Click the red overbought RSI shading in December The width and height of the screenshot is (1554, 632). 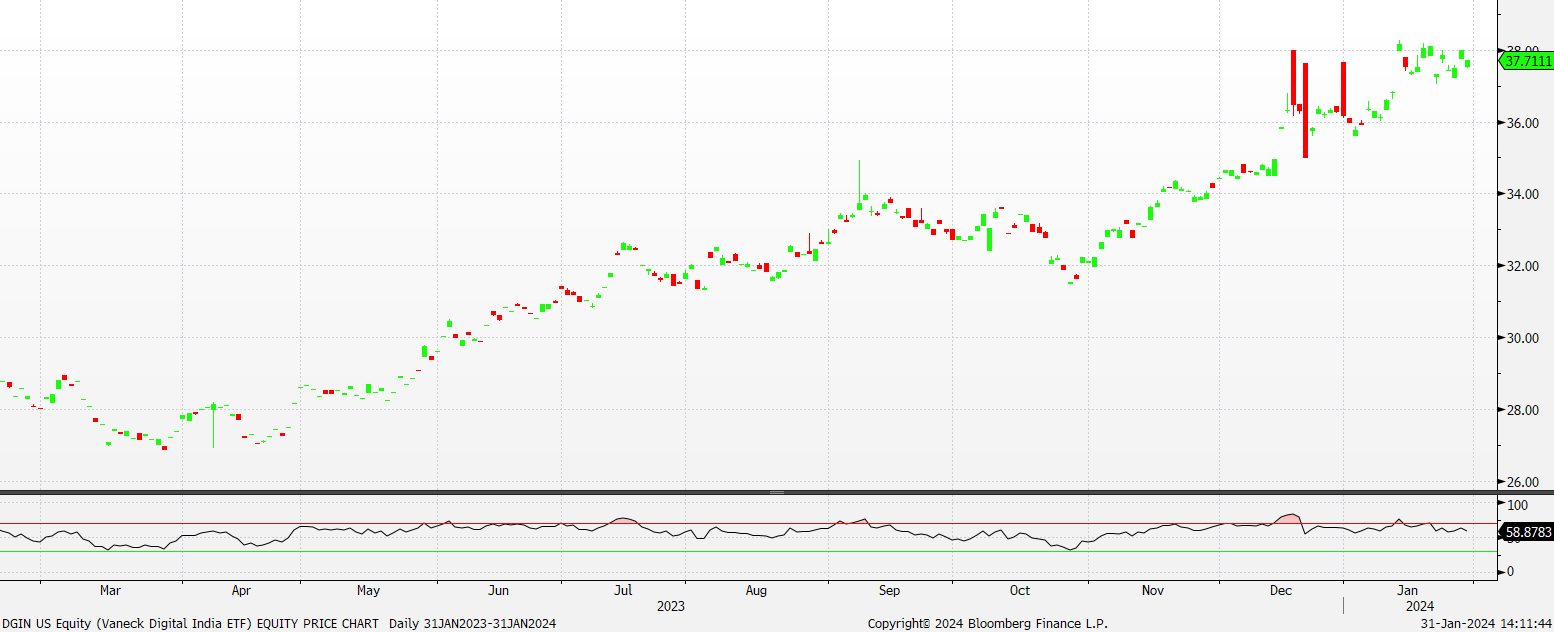click(x=1289, y=519)
